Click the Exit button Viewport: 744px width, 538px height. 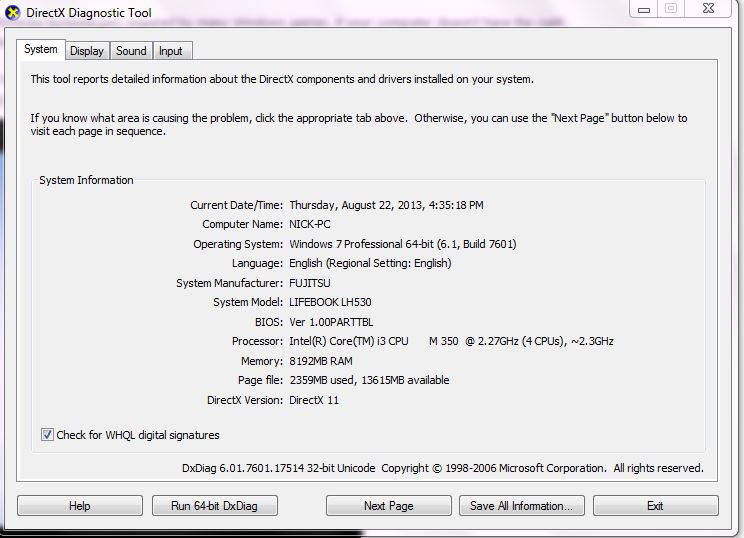[655, 506]
